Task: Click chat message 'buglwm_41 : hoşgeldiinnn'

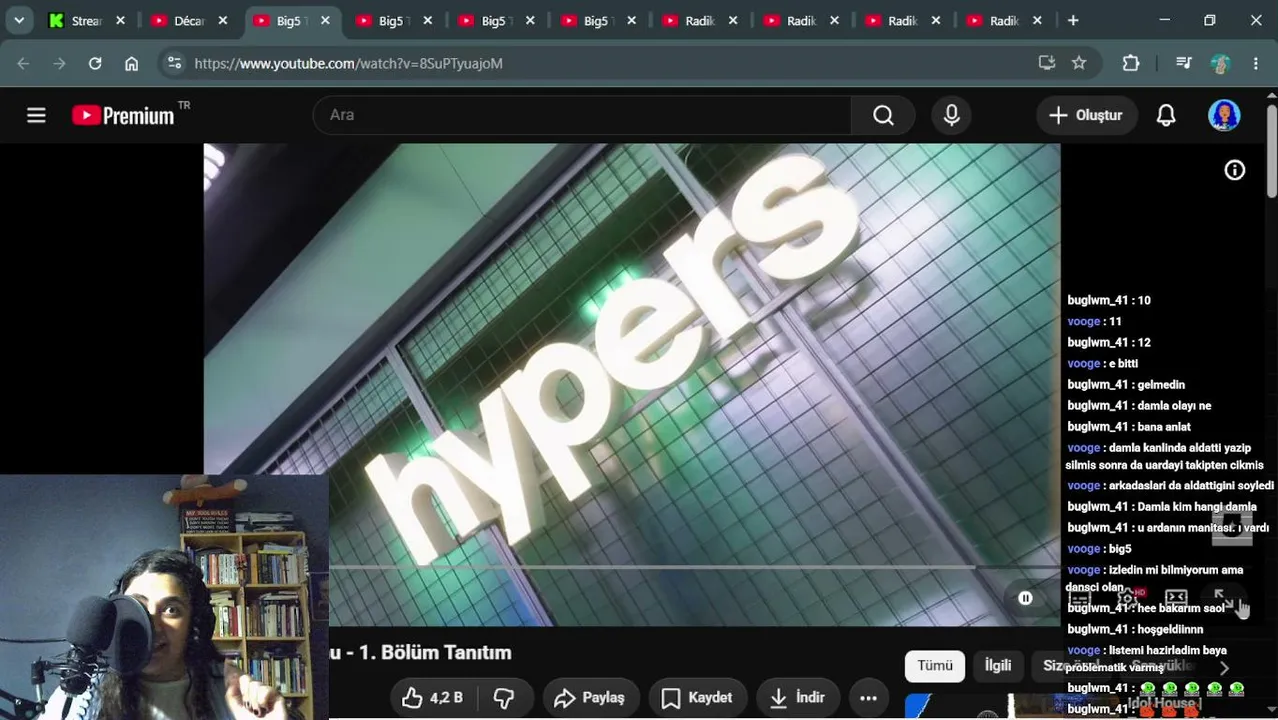Action: coord(1135,630)
